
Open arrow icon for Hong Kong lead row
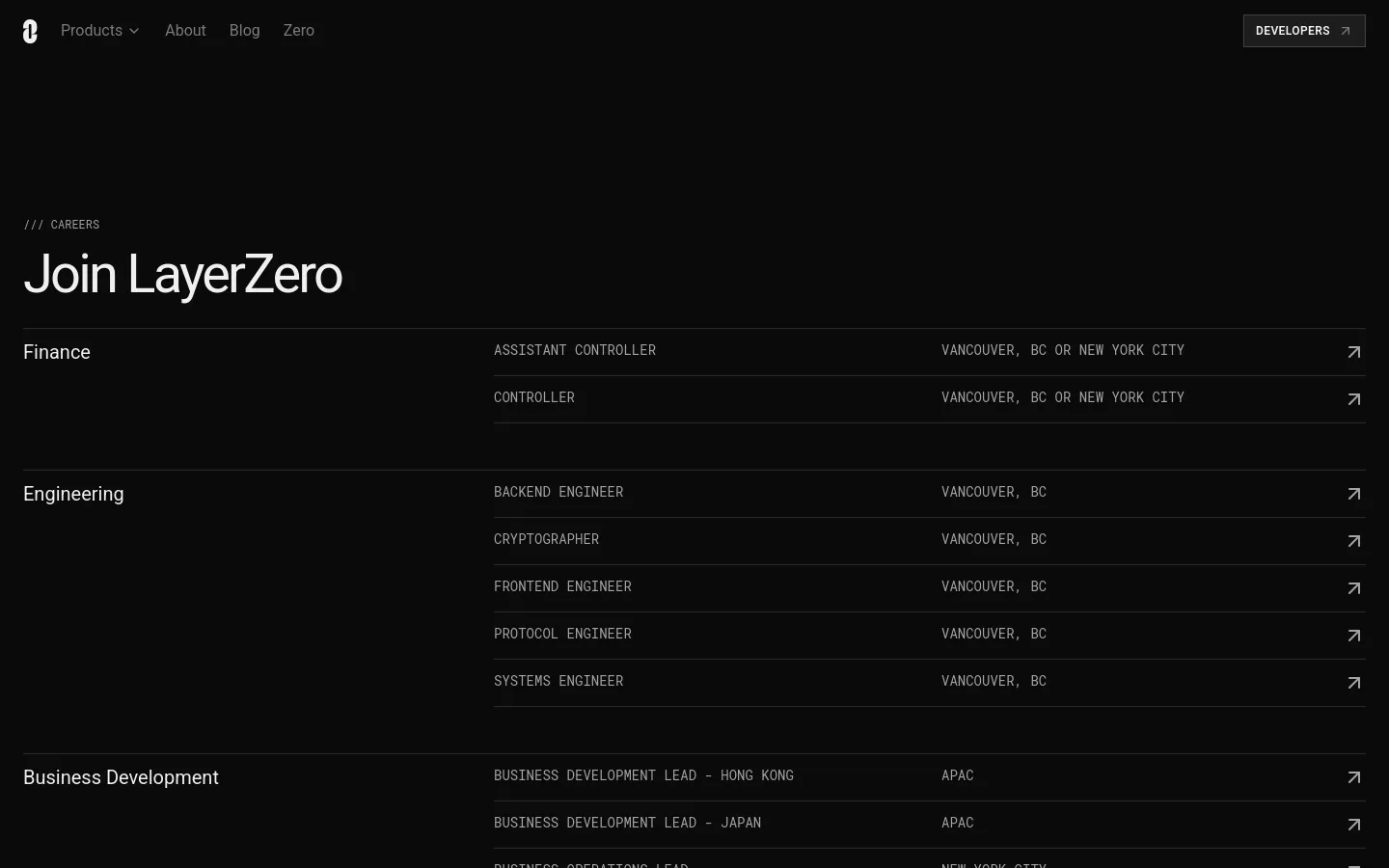(x=1354, y=777)
